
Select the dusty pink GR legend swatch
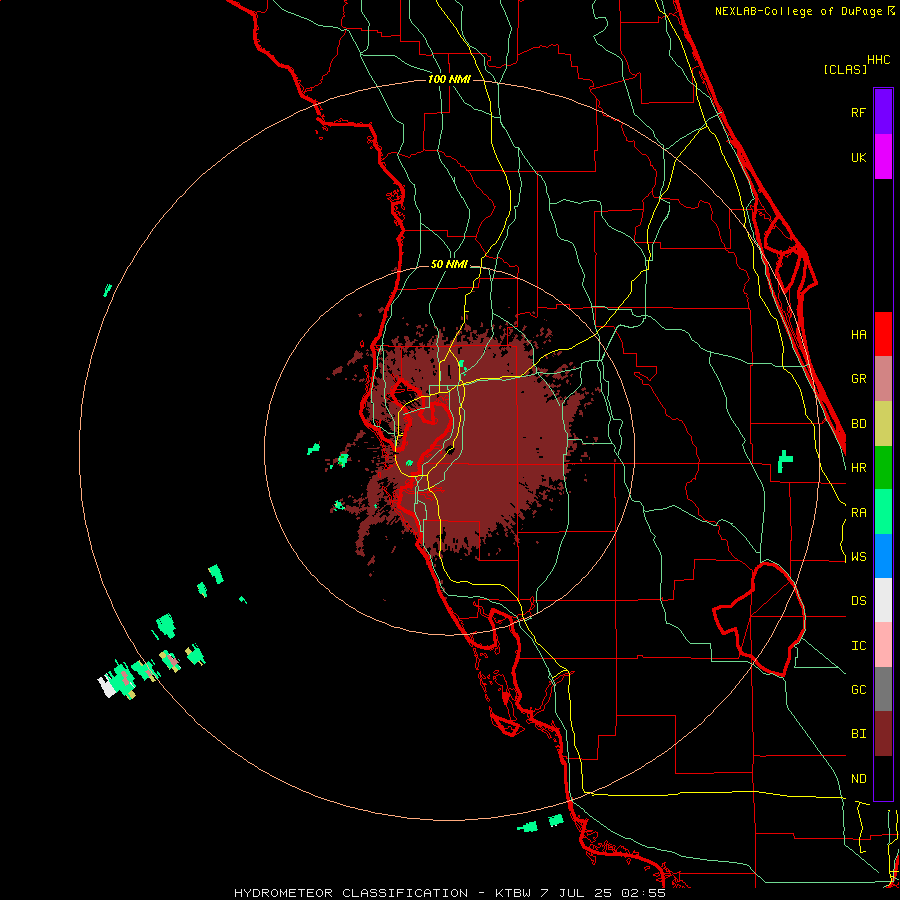(x=883, y=379)
